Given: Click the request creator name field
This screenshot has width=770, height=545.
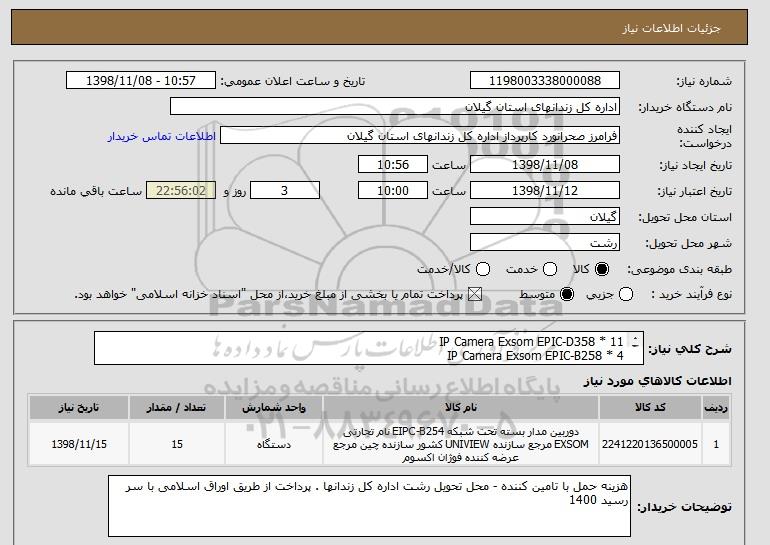Looking at the screenshot, I should [420, 136].
